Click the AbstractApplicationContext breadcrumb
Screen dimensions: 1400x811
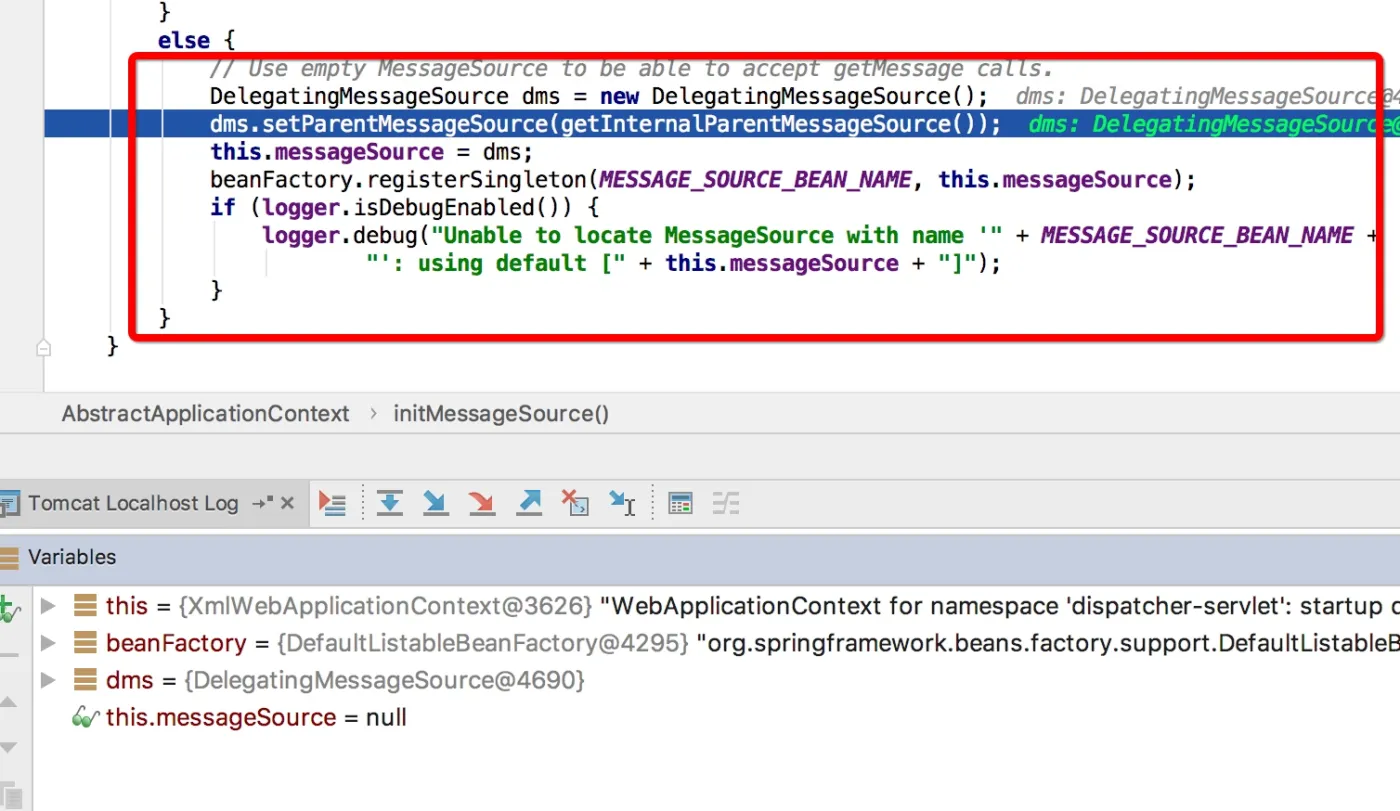click(x=205, y=414)
